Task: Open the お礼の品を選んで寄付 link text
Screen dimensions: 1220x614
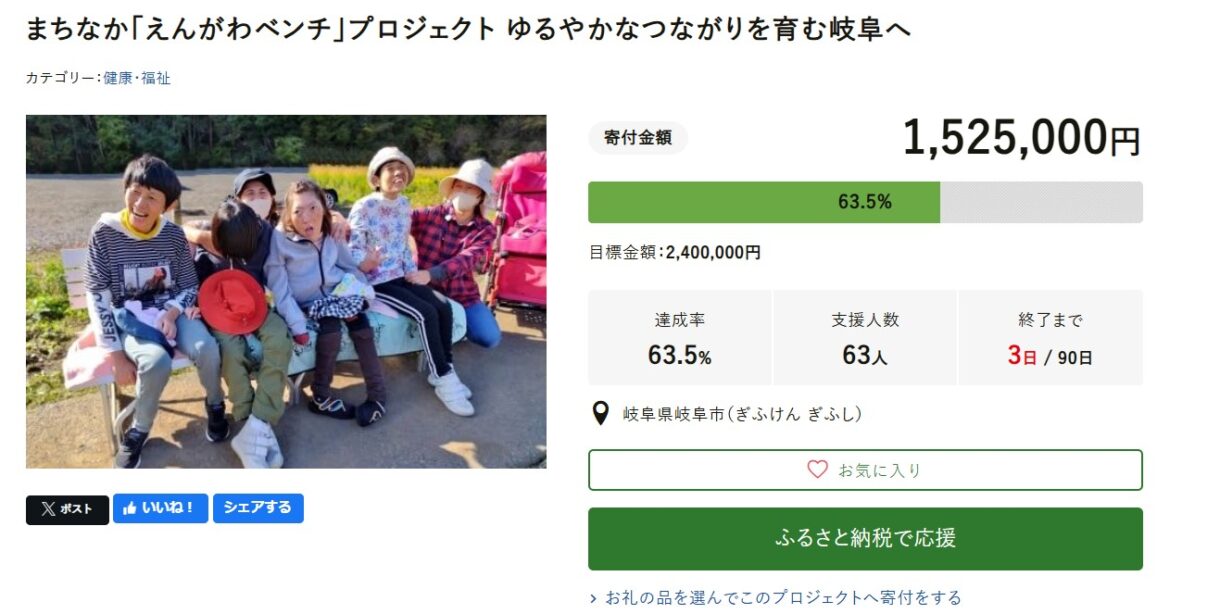Action: (x=783, y=598)
